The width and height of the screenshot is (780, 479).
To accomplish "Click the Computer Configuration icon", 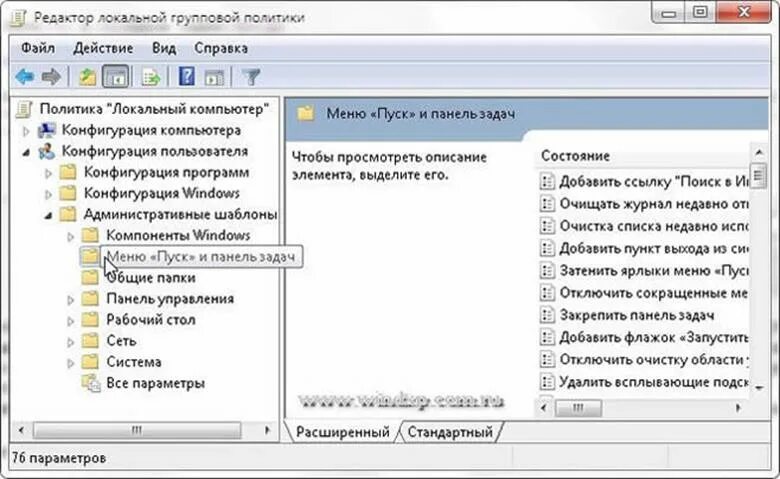I will [47, 130].
